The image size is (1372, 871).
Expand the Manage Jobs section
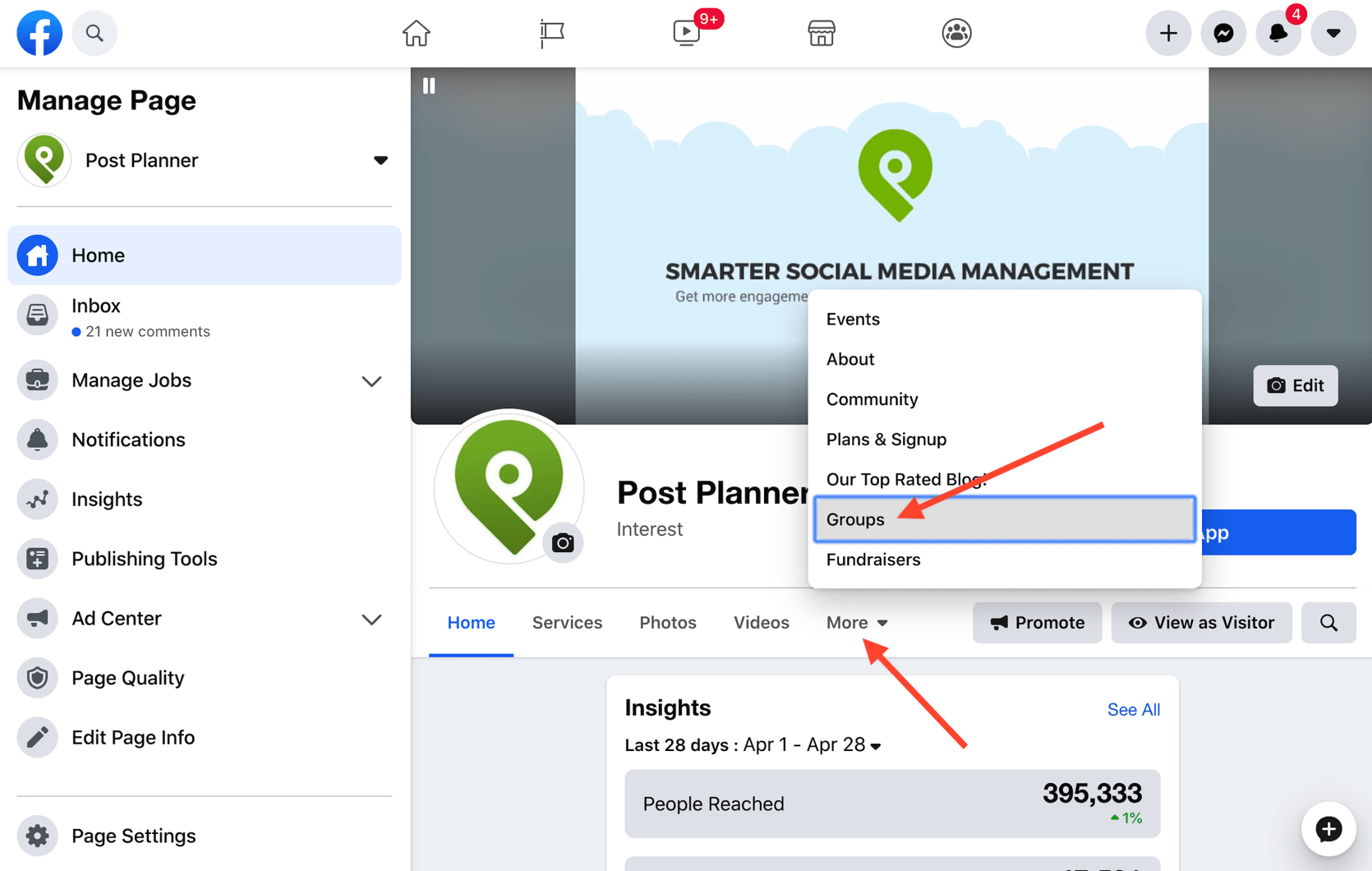[371, 380]
